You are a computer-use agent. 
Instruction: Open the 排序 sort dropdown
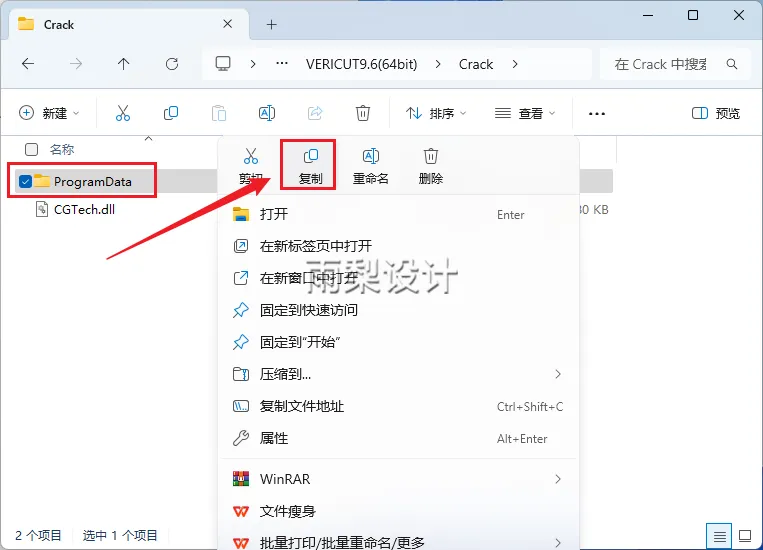pyautogui.click(x=436, y=113)
